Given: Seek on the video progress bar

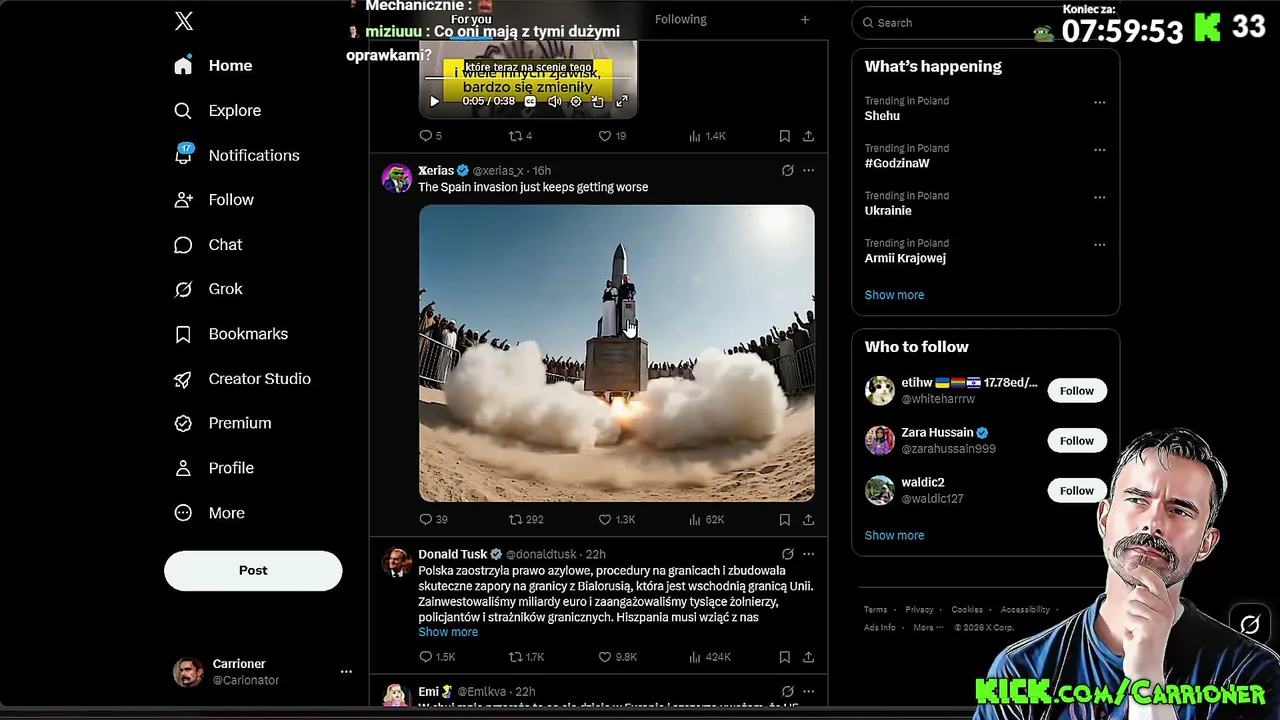Looking at the screenshot, I should (x=528, y=78).
